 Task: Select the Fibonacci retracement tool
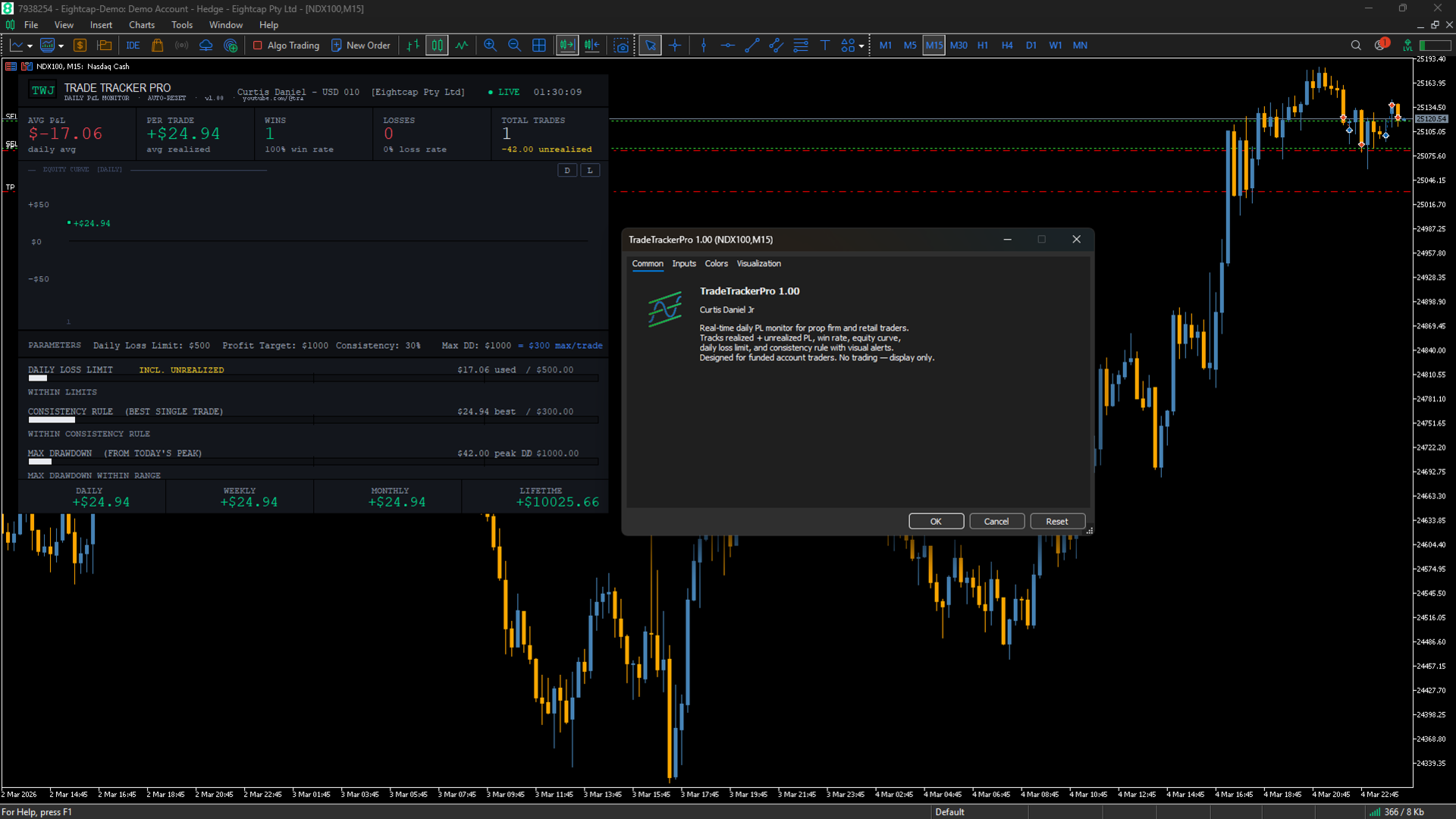click(x=801, y=45)
